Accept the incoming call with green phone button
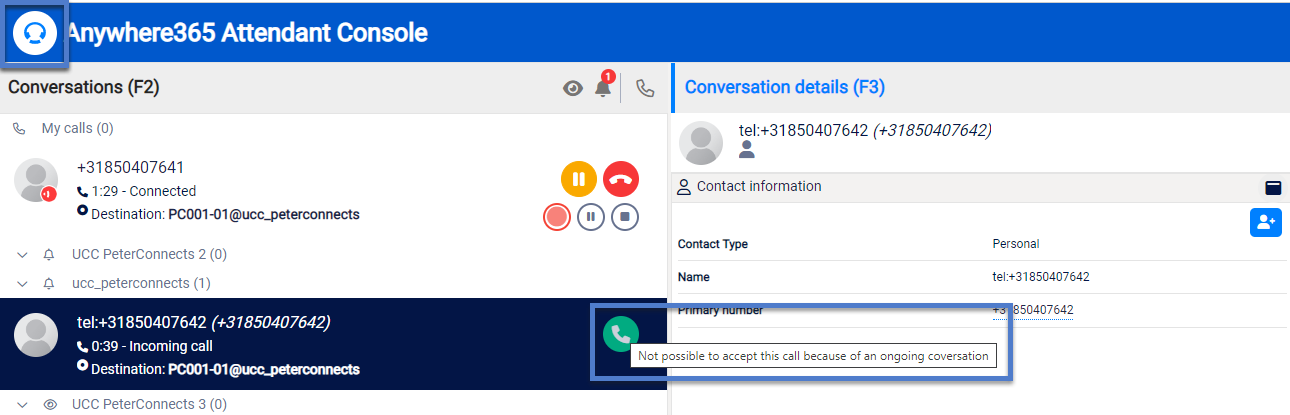1290x415 pixels. (x=621, y=334)
